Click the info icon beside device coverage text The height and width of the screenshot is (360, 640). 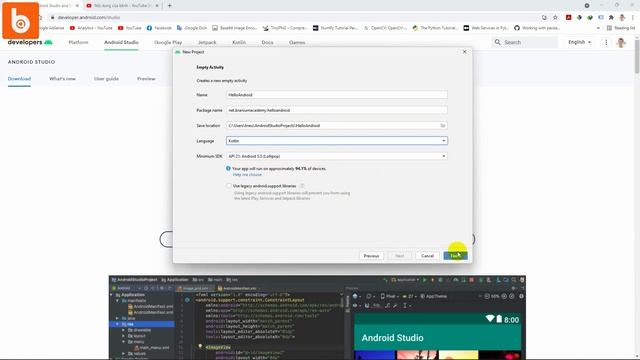click(228, 168)
